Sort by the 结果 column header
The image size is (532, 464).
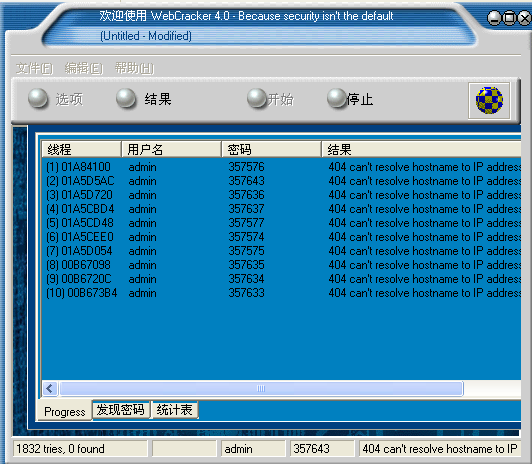tap(421, 149)
